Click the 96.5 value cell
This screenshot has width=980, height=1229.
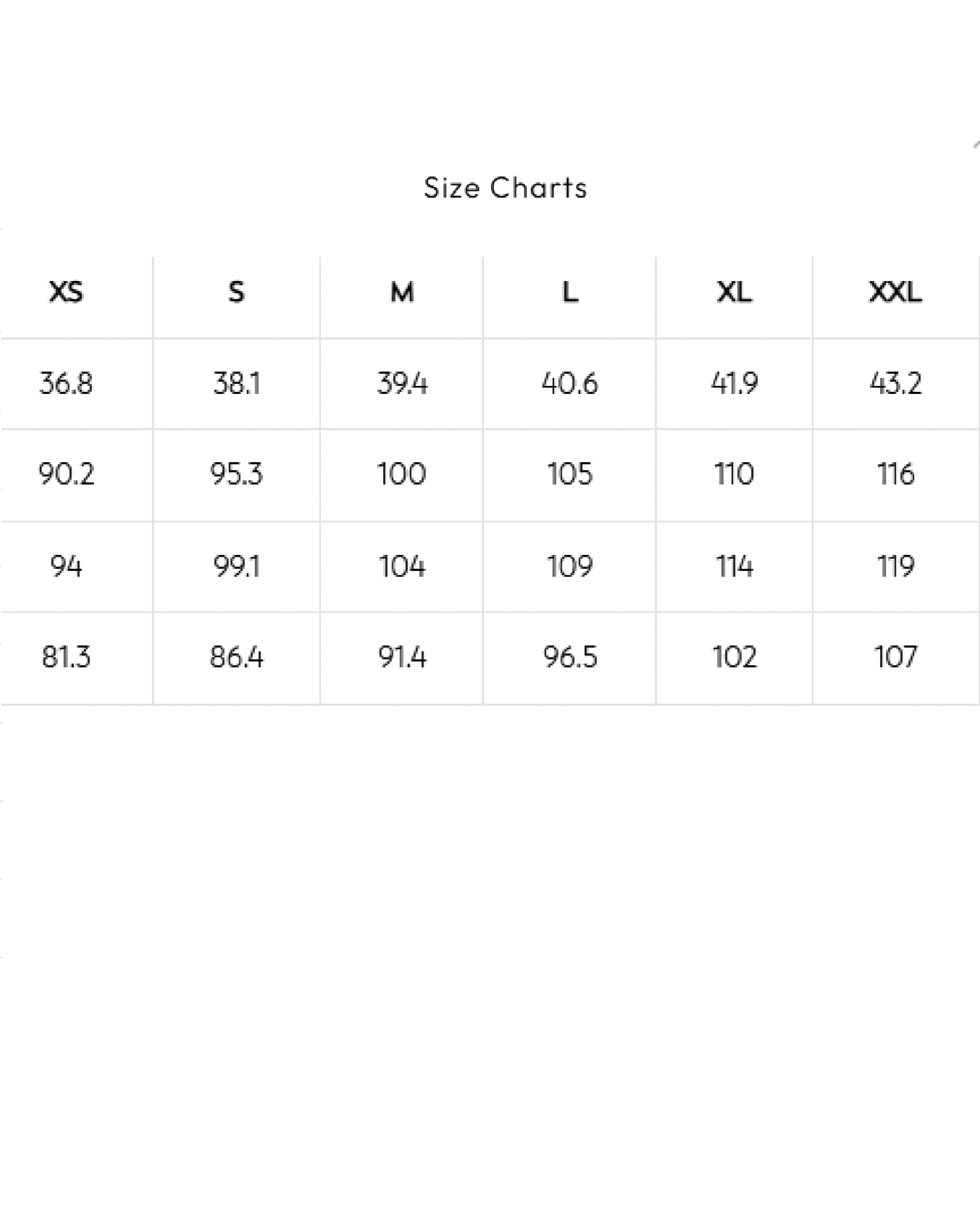[570, 657]
